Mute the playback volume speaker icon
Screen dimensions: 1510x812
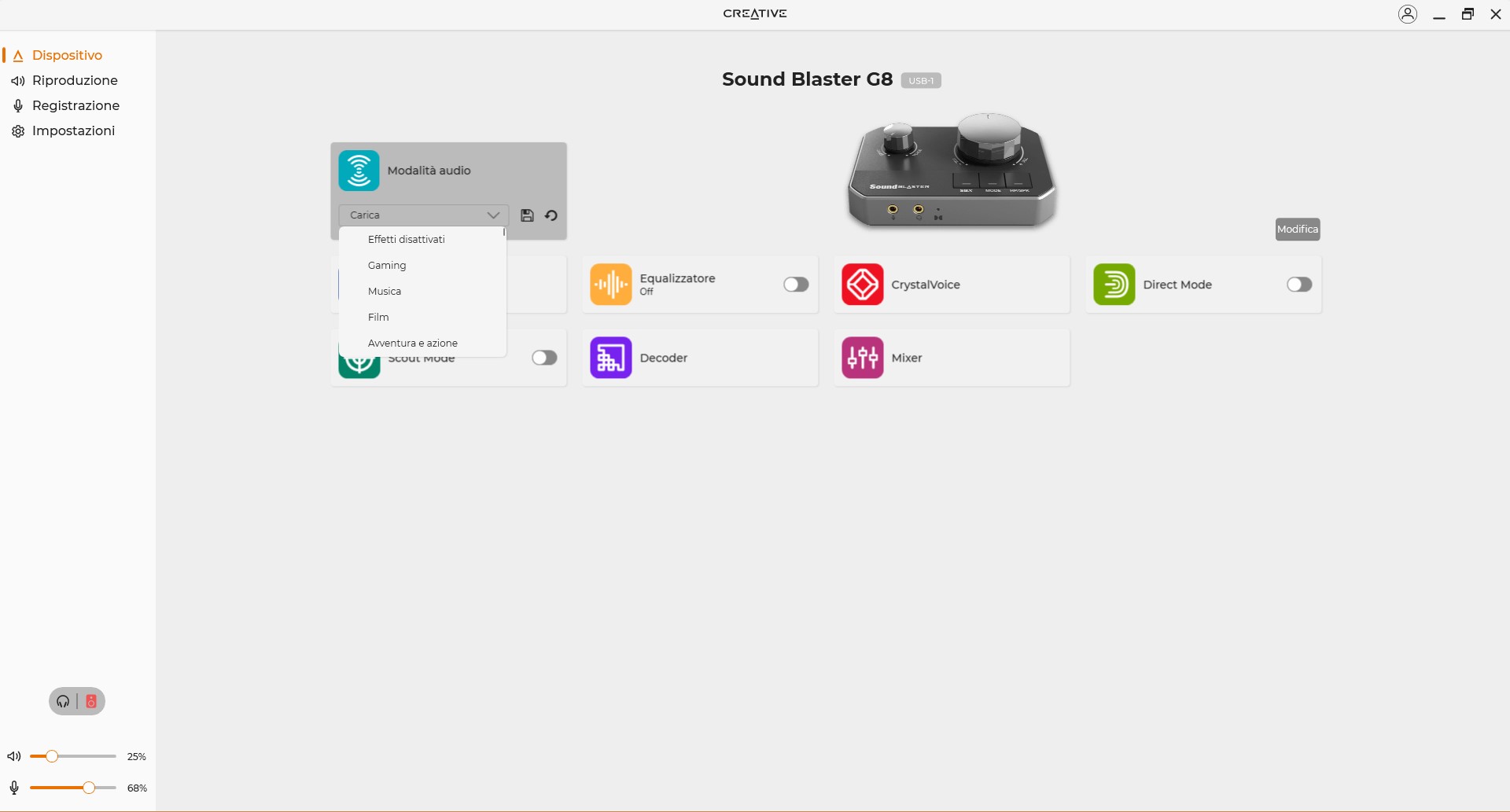(14, 756)
